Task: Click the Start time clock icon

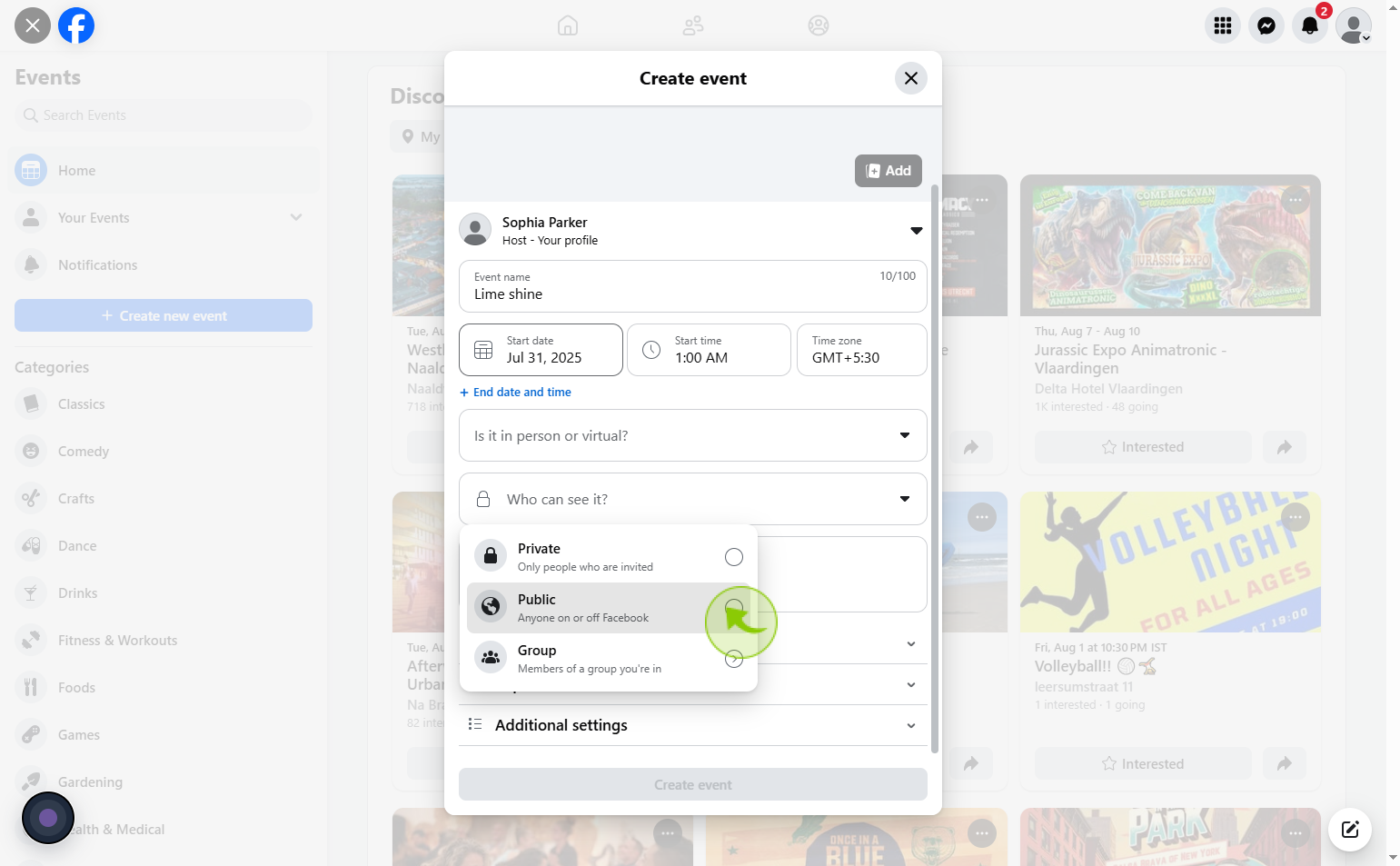Action: tap(651, 350)
